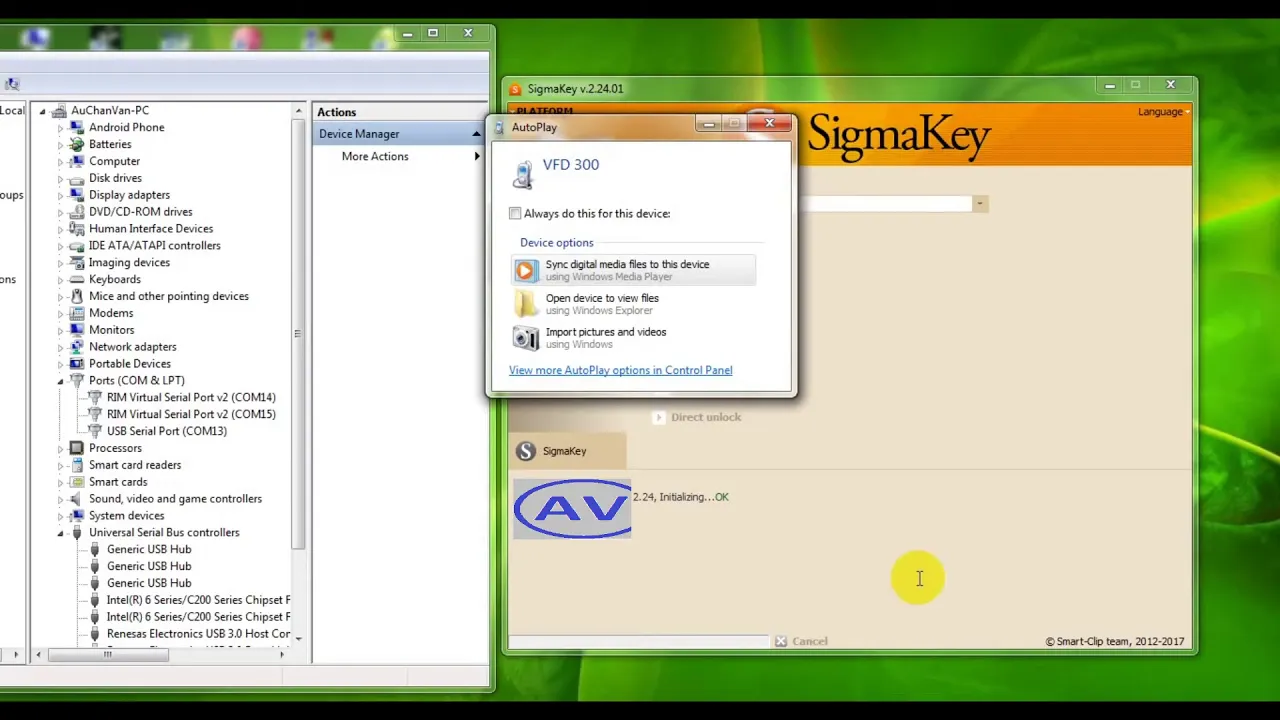1280x720 pixels.
Task: Click the AV logo thumbnail in SigmaKey log
Action: pos(572,509)
